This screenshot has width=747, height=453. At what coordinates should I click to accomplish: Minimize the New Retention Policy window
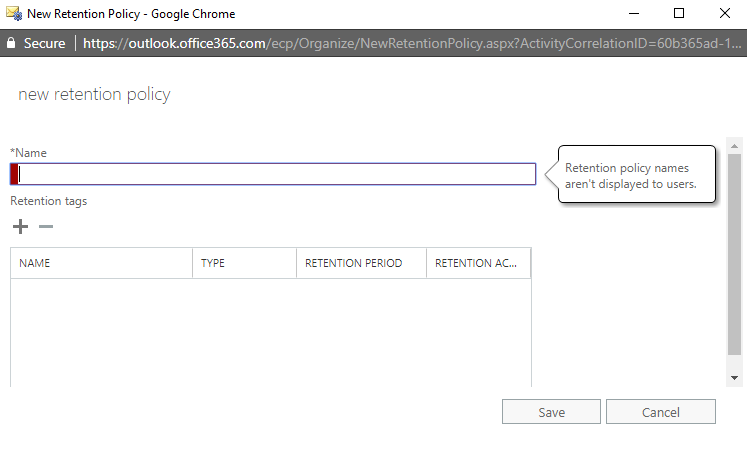pos(631,14)
